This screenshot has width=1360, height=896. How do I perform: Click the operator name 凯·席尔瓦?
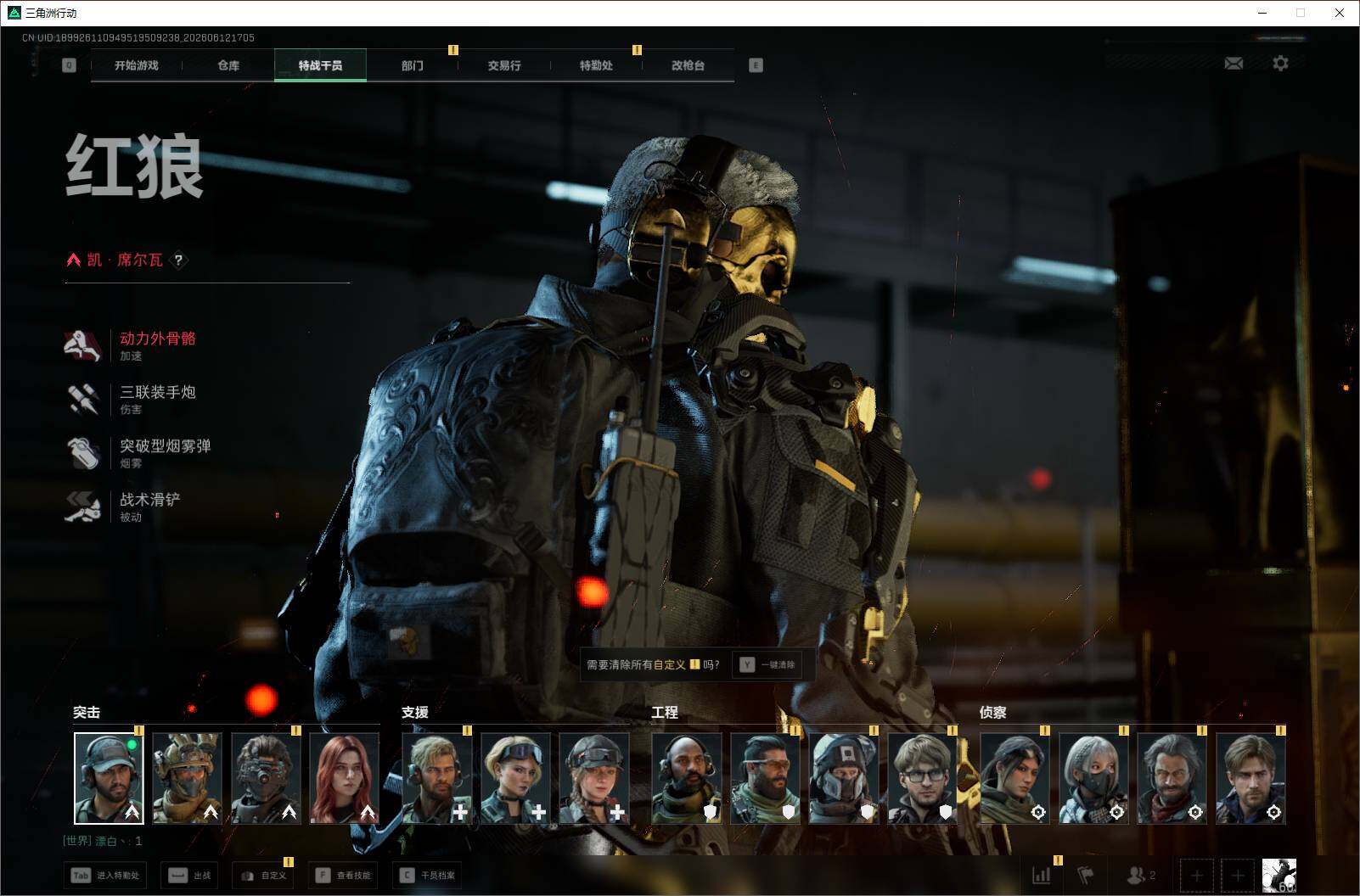[125, 260]
